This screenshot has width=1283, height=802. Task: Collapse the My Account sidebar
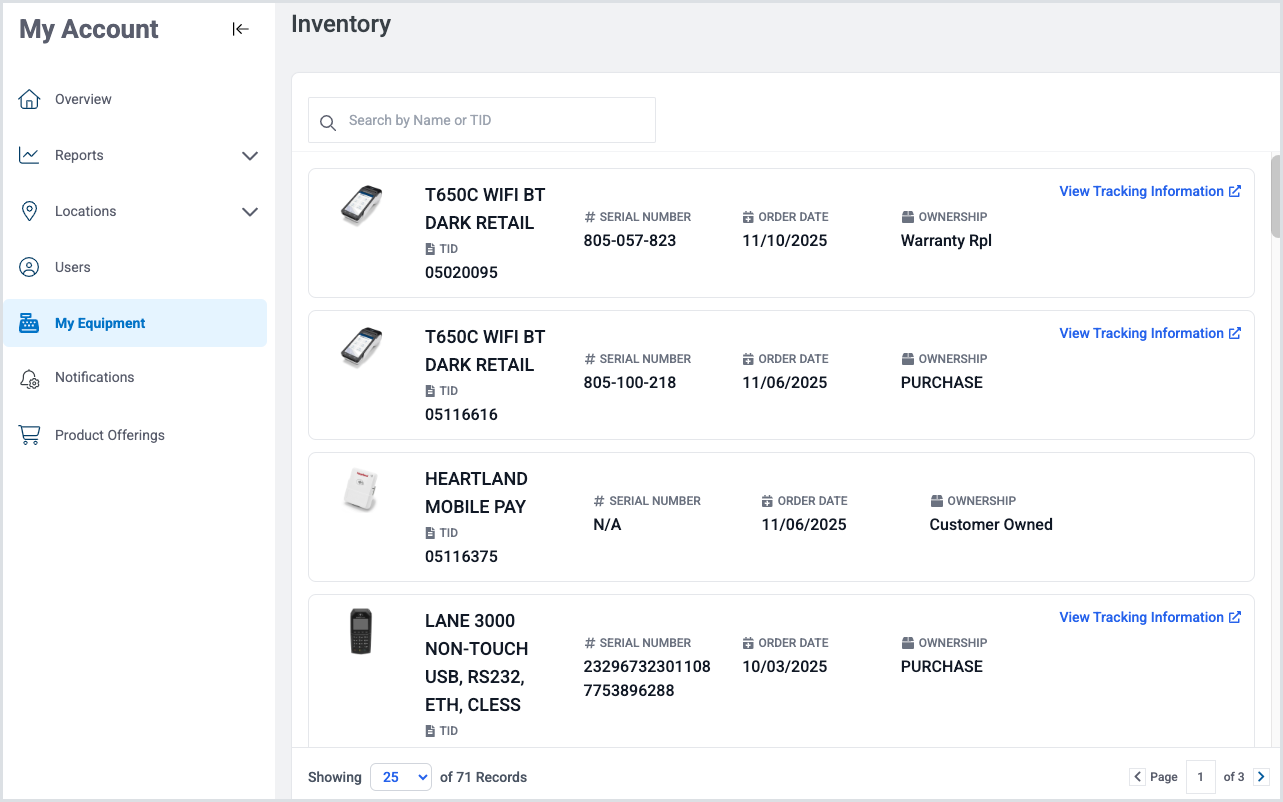(240, 29)
